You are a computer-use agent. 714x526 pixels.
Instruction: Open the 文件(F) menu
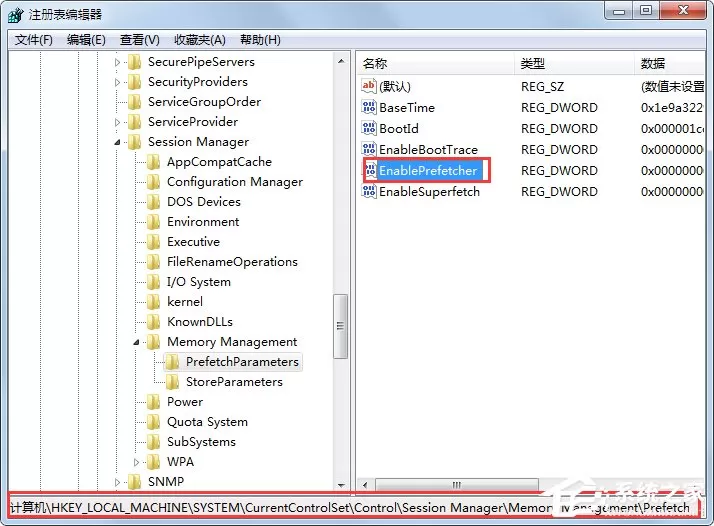[x=33, y=40]
